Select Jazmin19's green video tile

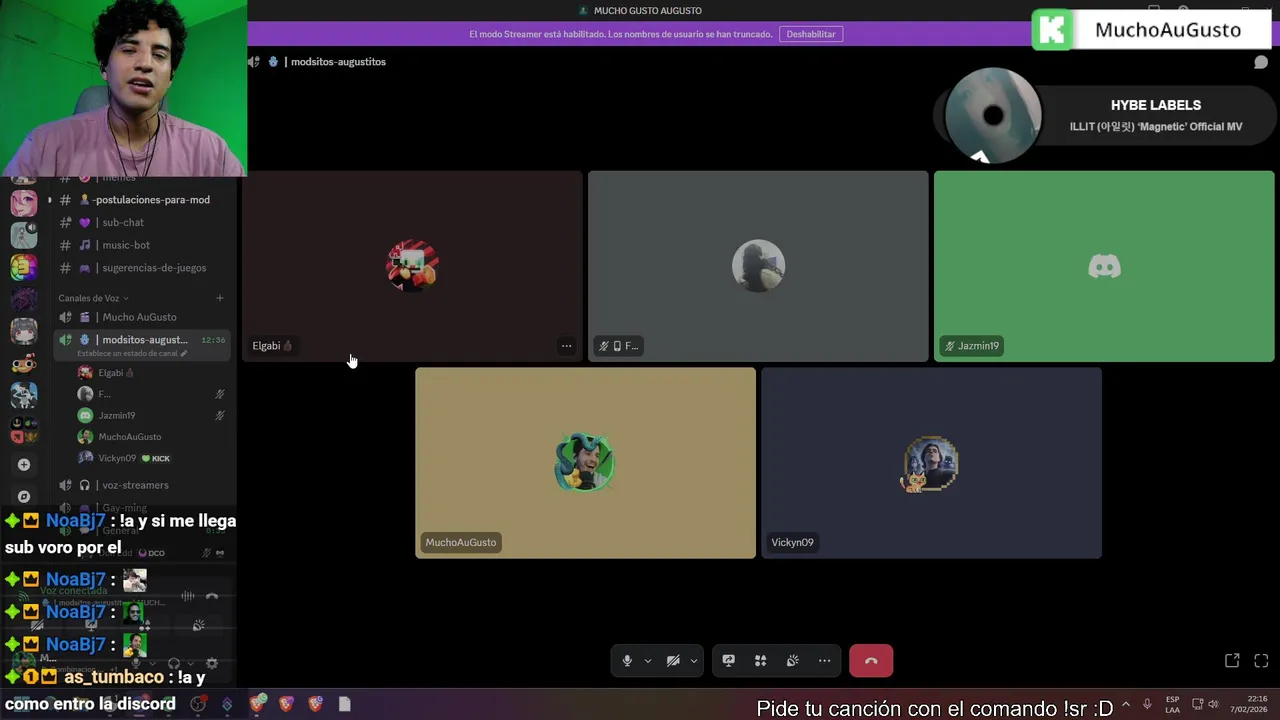[x=1104, y=266]
